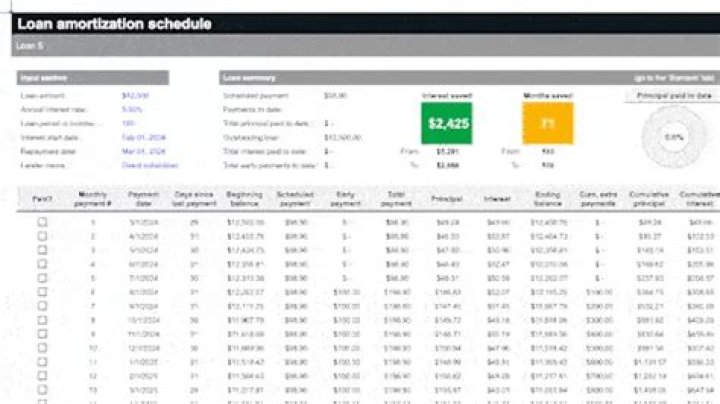Click the 'Input section' header bar
720x404 pixels.
click(92, 77)
